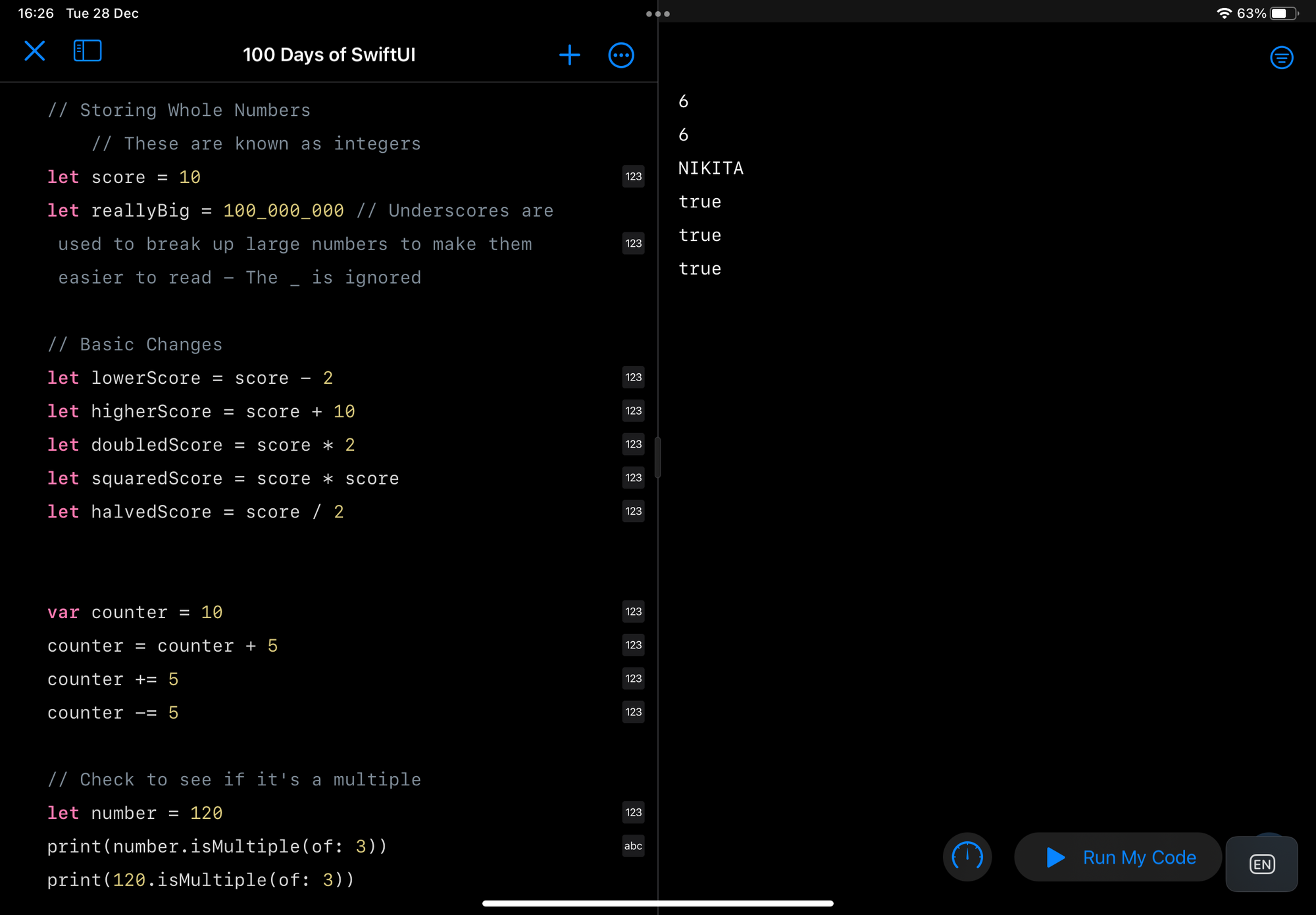
Task: Click the 'var counter = 10' line
Action: click(135, 612)
